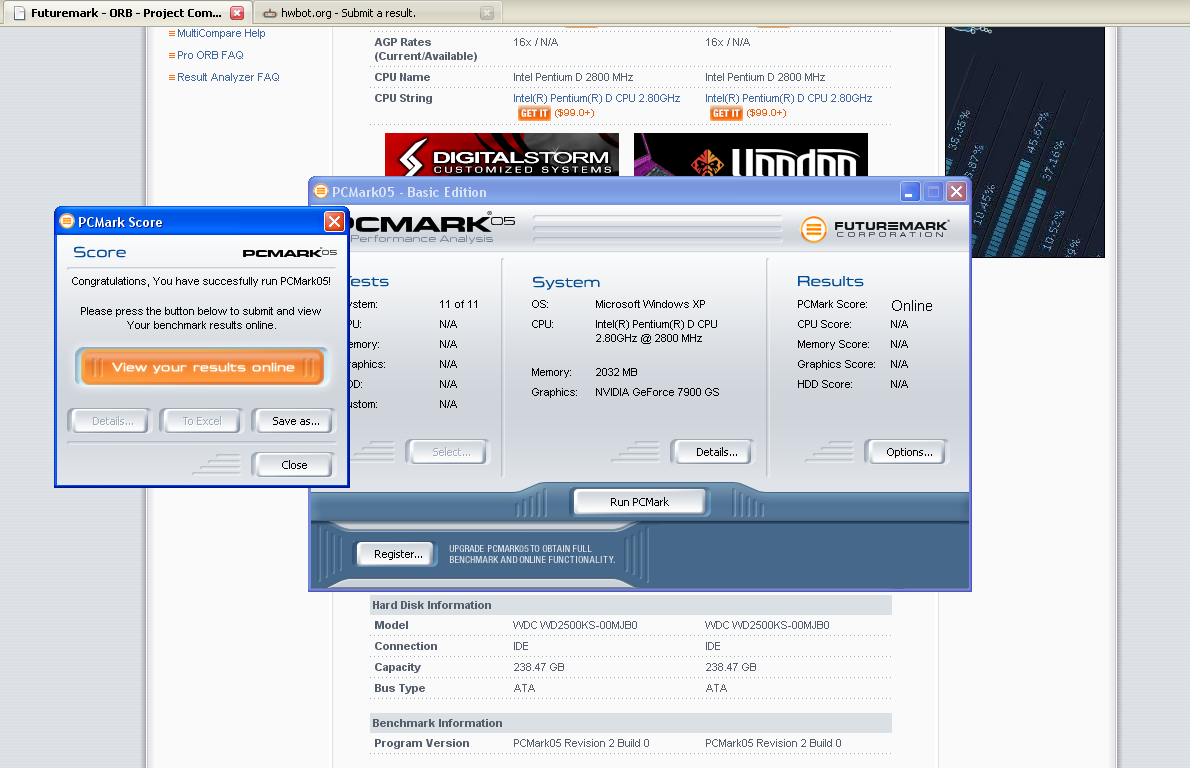
Task: Close the PCMark Score dialog with X
Action: click(x=334, y=222)
